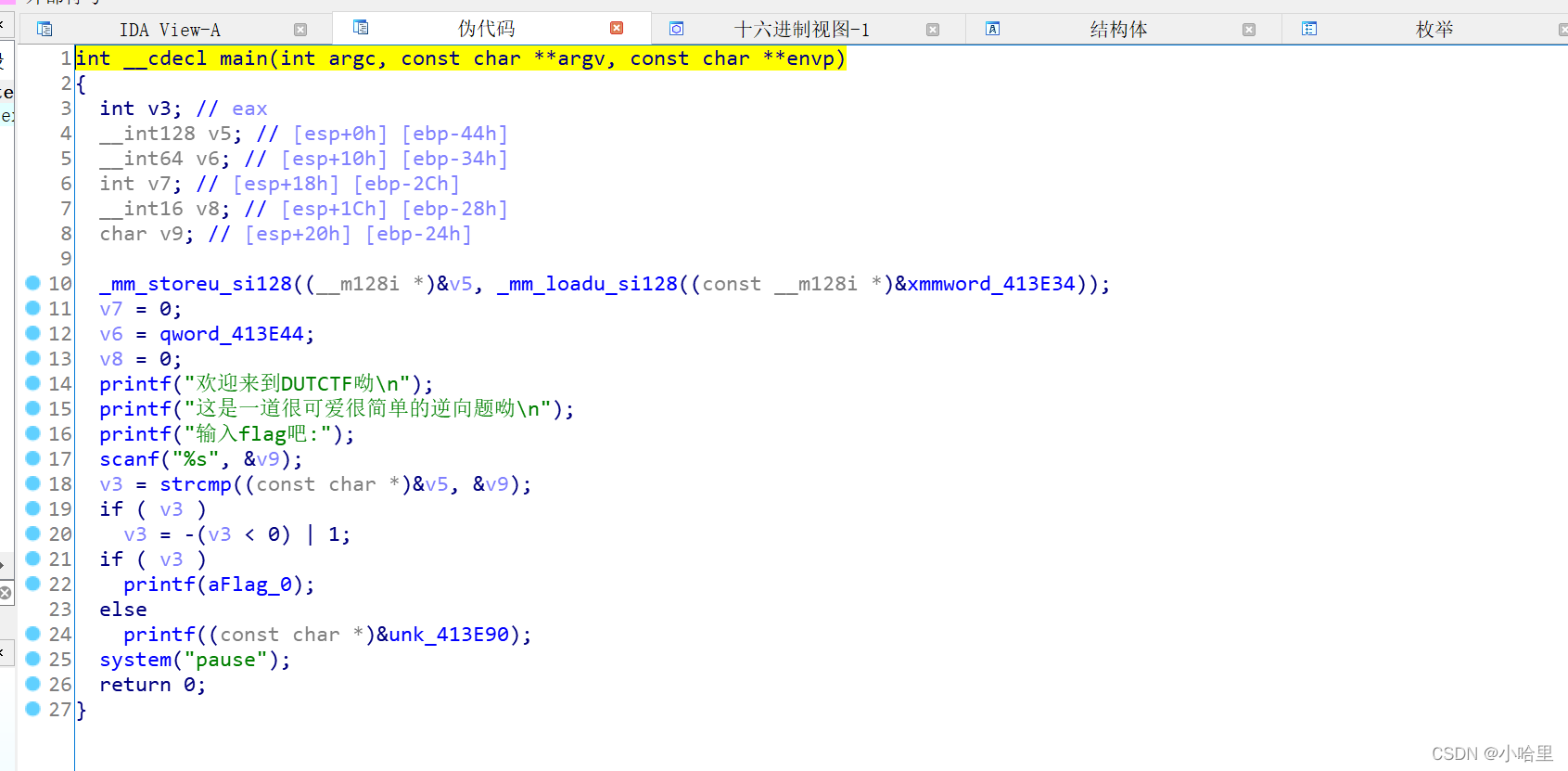The height and width of the screenshot is (771, 1568).
Task: Click the "__int128" type on line 4
Action: coord(147,134)
